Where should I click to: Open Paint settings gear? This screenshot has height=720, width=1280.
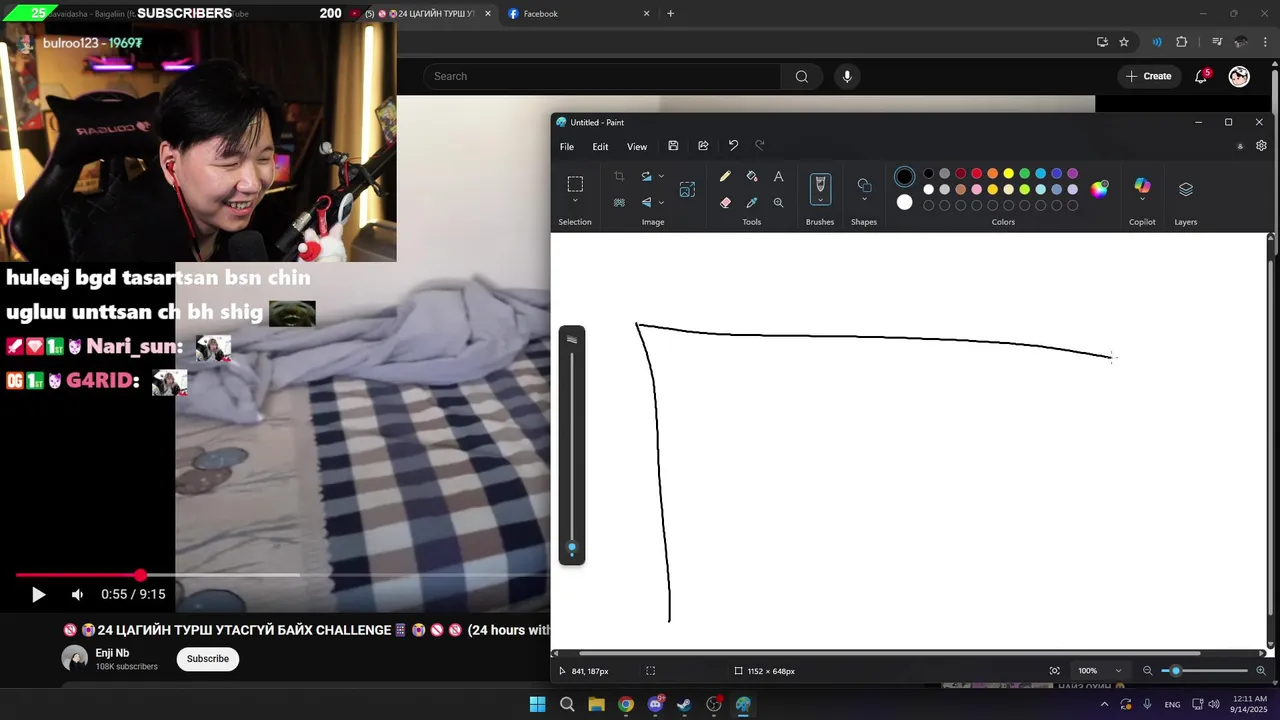1261,146
